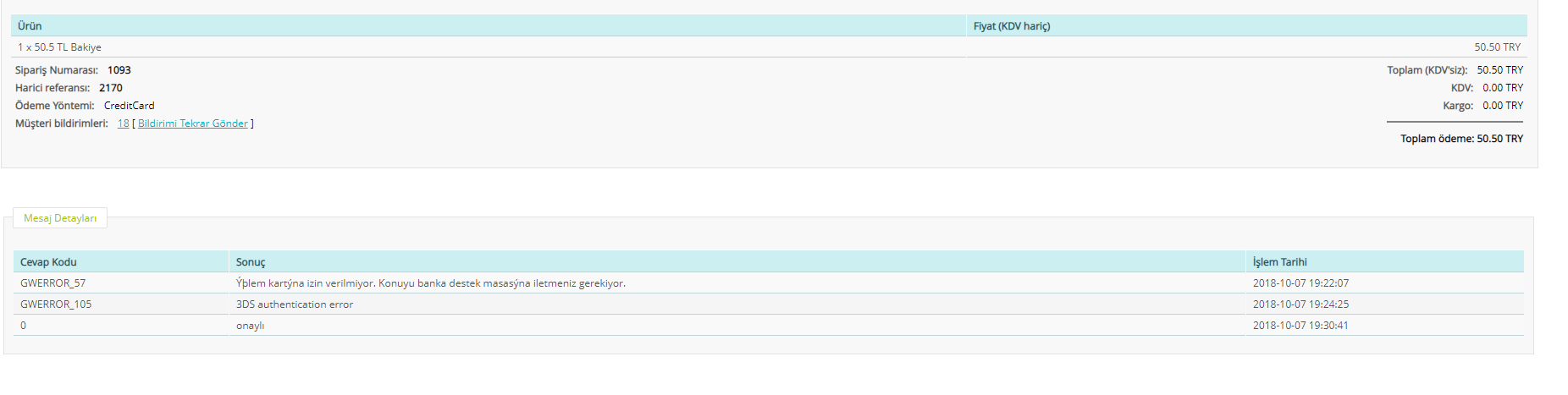
Task: Click the Ürün column header
Action: (x=489, y=26)
